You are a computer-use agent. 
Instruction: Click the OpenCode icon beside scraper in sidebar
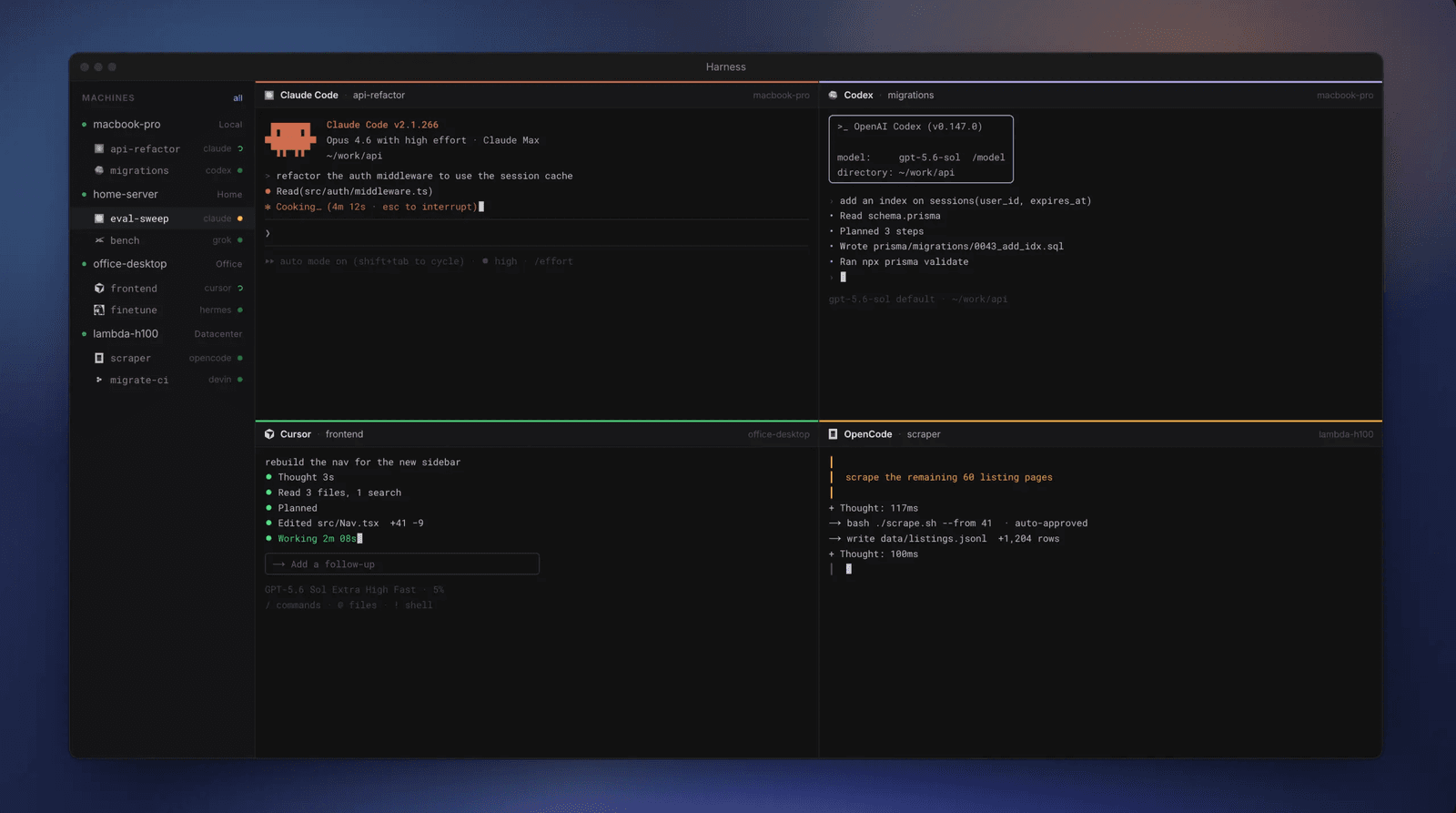click(99, 358)
